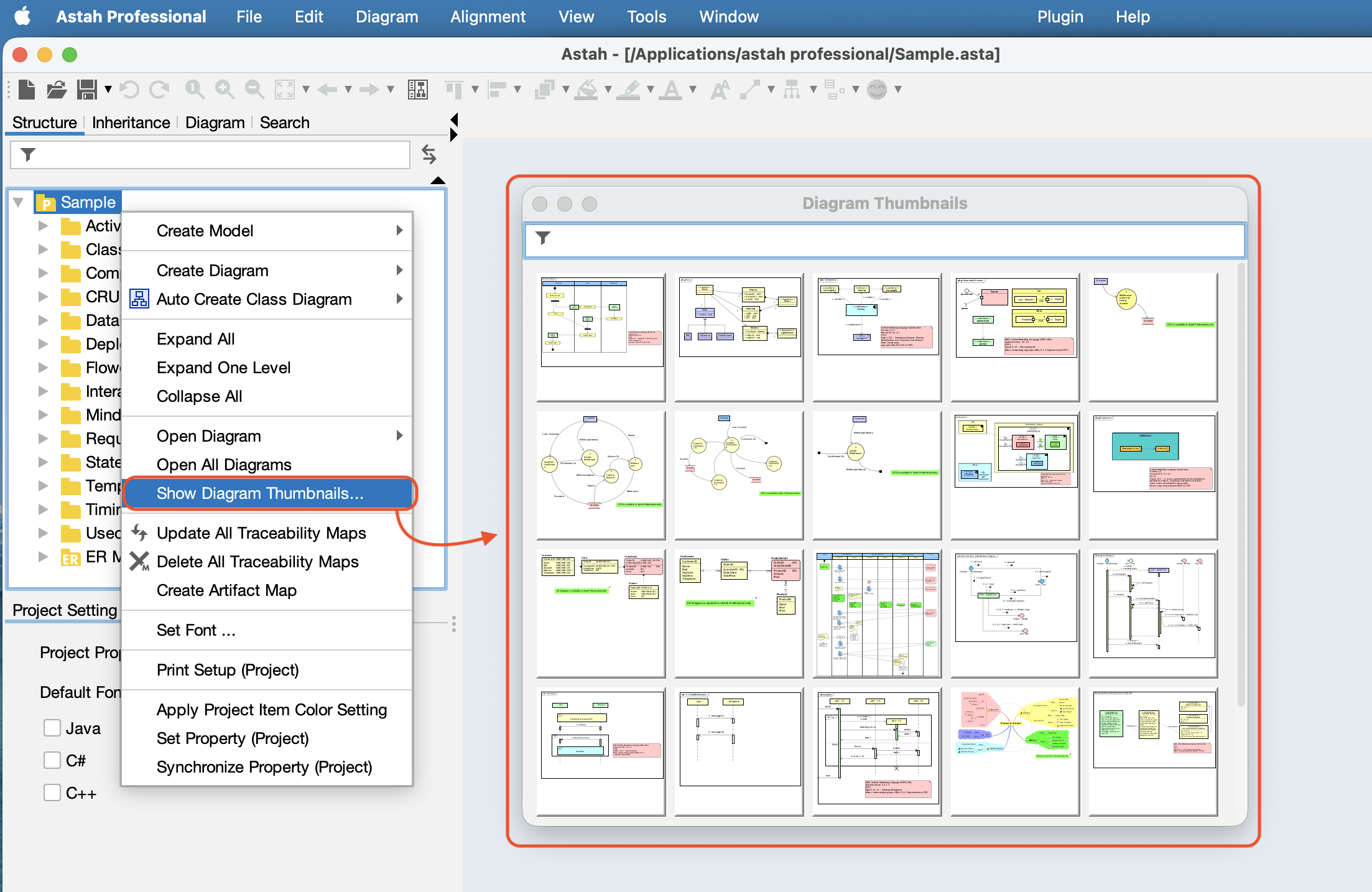Screen dimensions: 1372x892
Task: Click the Zoom Out magnifier icon
Action: 254,90
